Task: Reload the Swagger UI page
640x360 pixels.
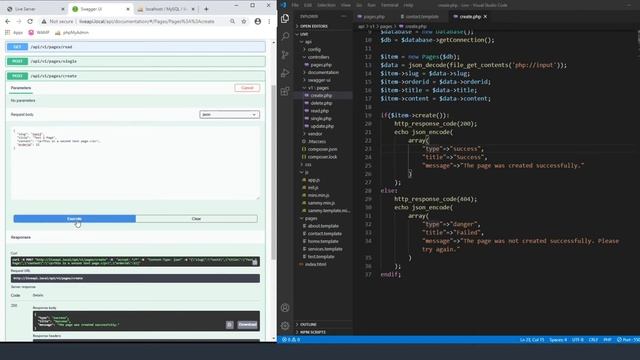Action: click(30, 21)
